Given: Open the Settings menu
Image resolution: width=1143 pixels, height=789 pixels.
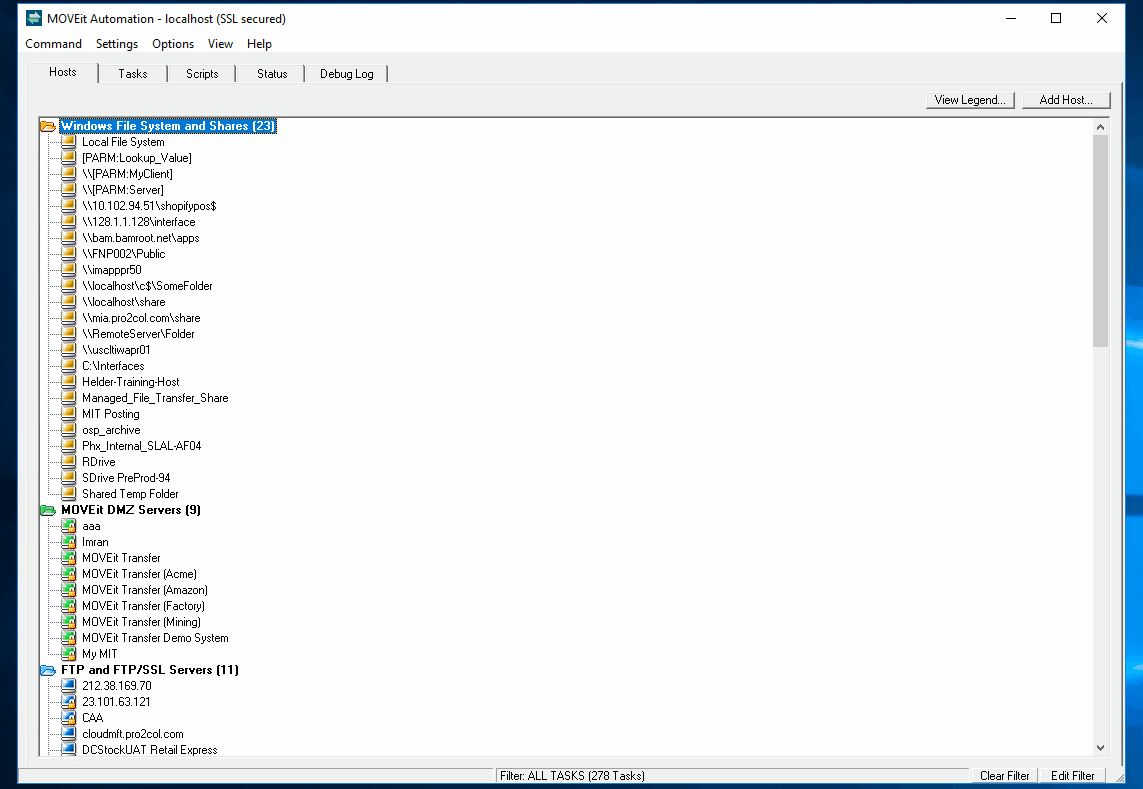Looking at the screenshot, I should (117, 44).
